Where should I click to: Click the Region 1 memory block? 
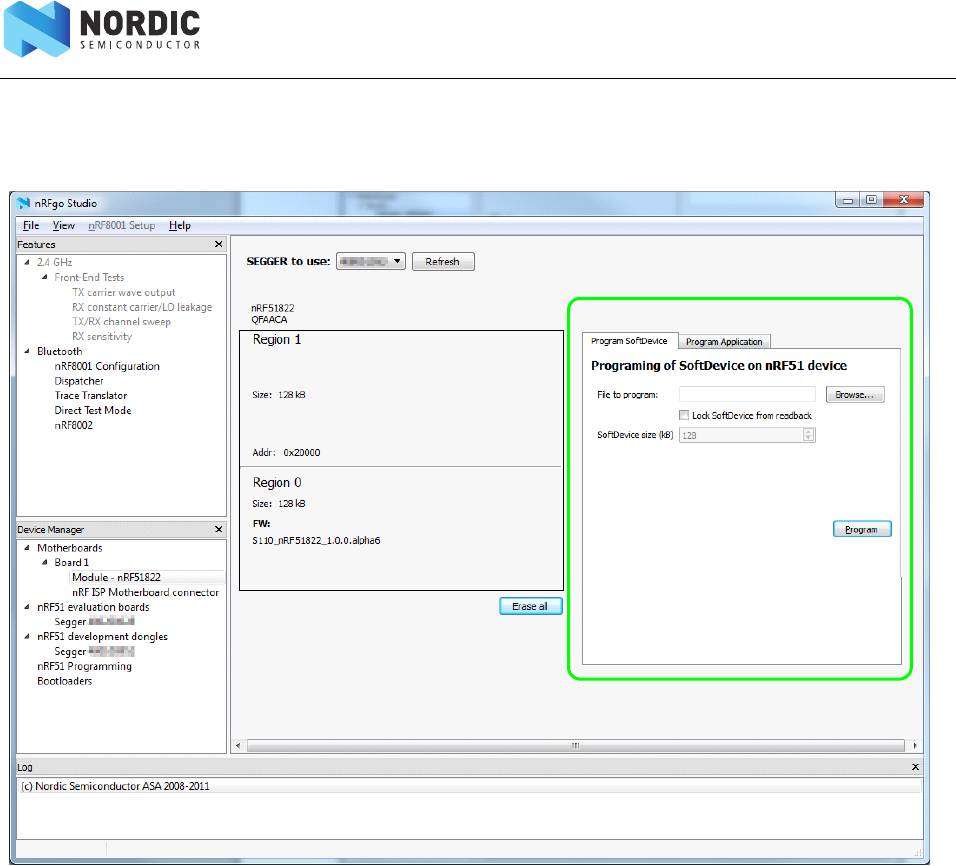pos(401,398)
